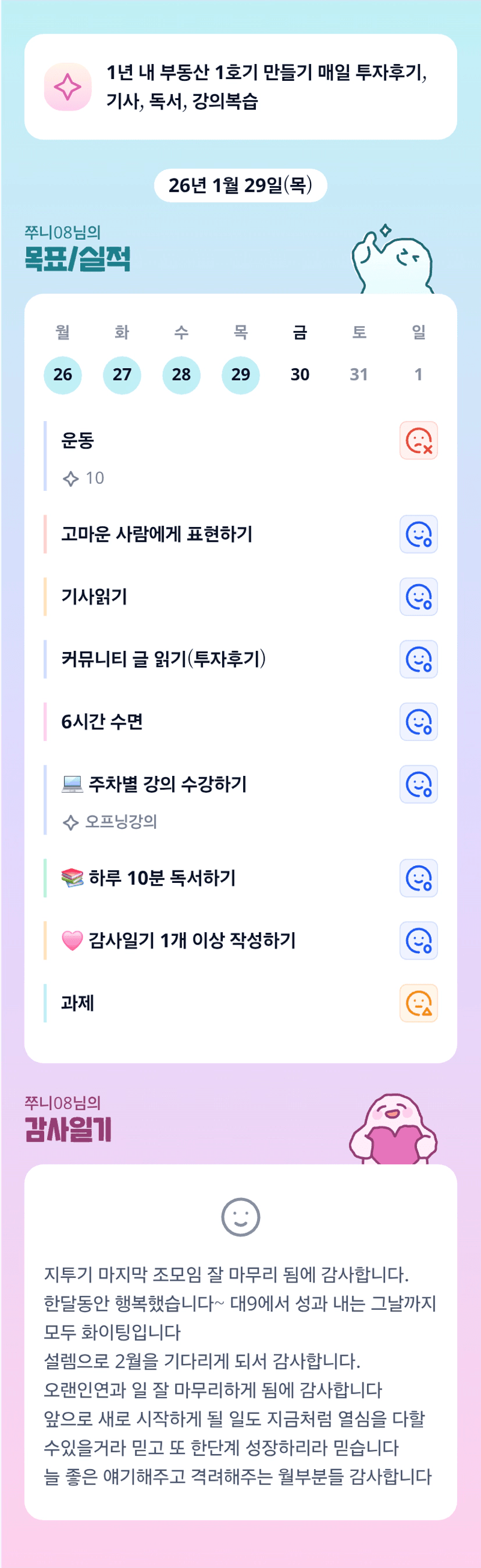This screenshot has height=1568, width=481.
Task: Select day 27 (화) in the calendar
Action: point(122,375)
